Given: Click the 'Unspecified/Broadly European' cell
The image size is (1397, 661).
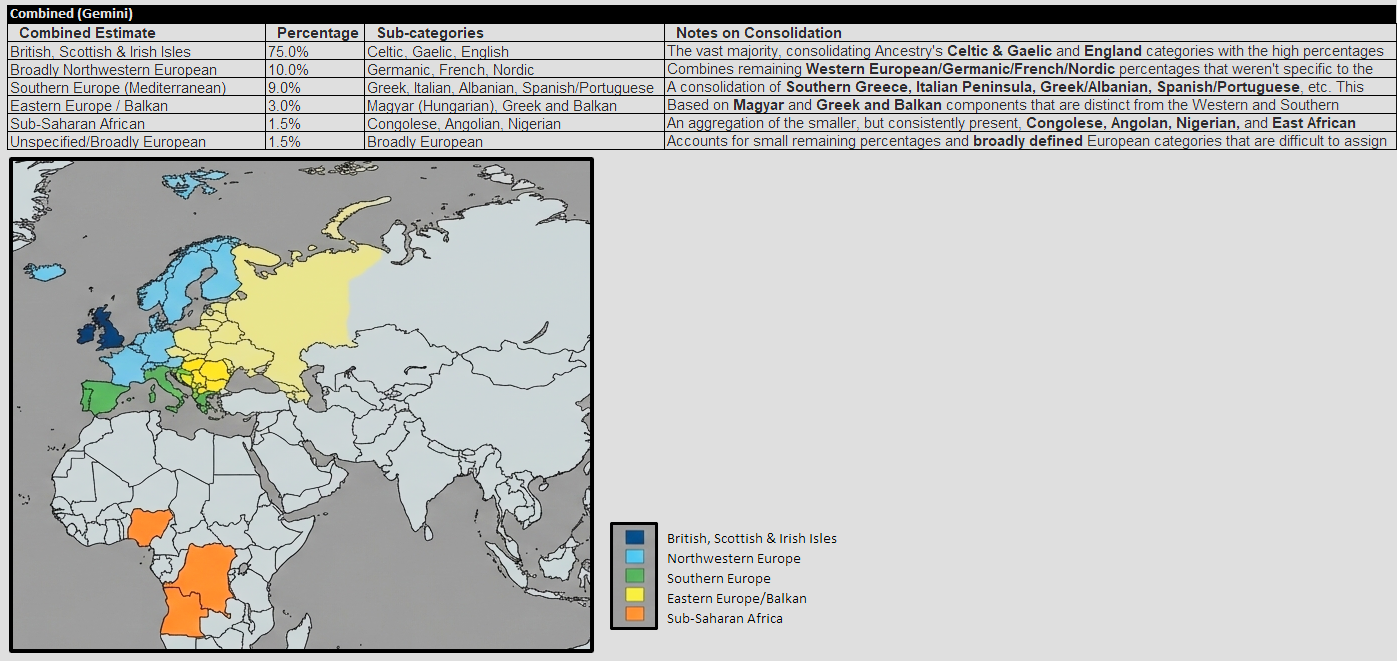Looking at the screenshot, I should (108, 142).
